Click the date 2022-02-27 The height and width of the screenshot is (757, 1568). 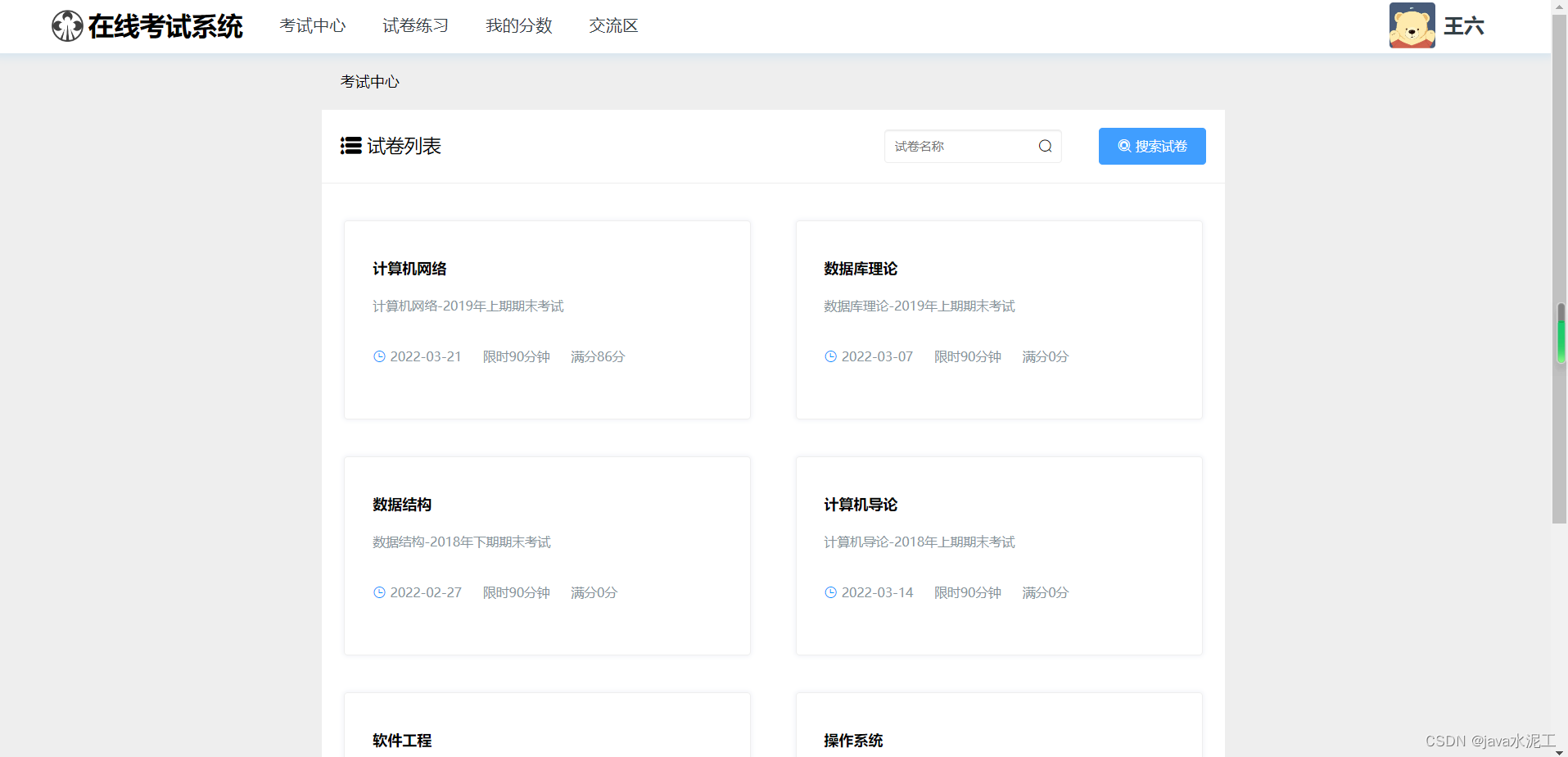[426, 592]
